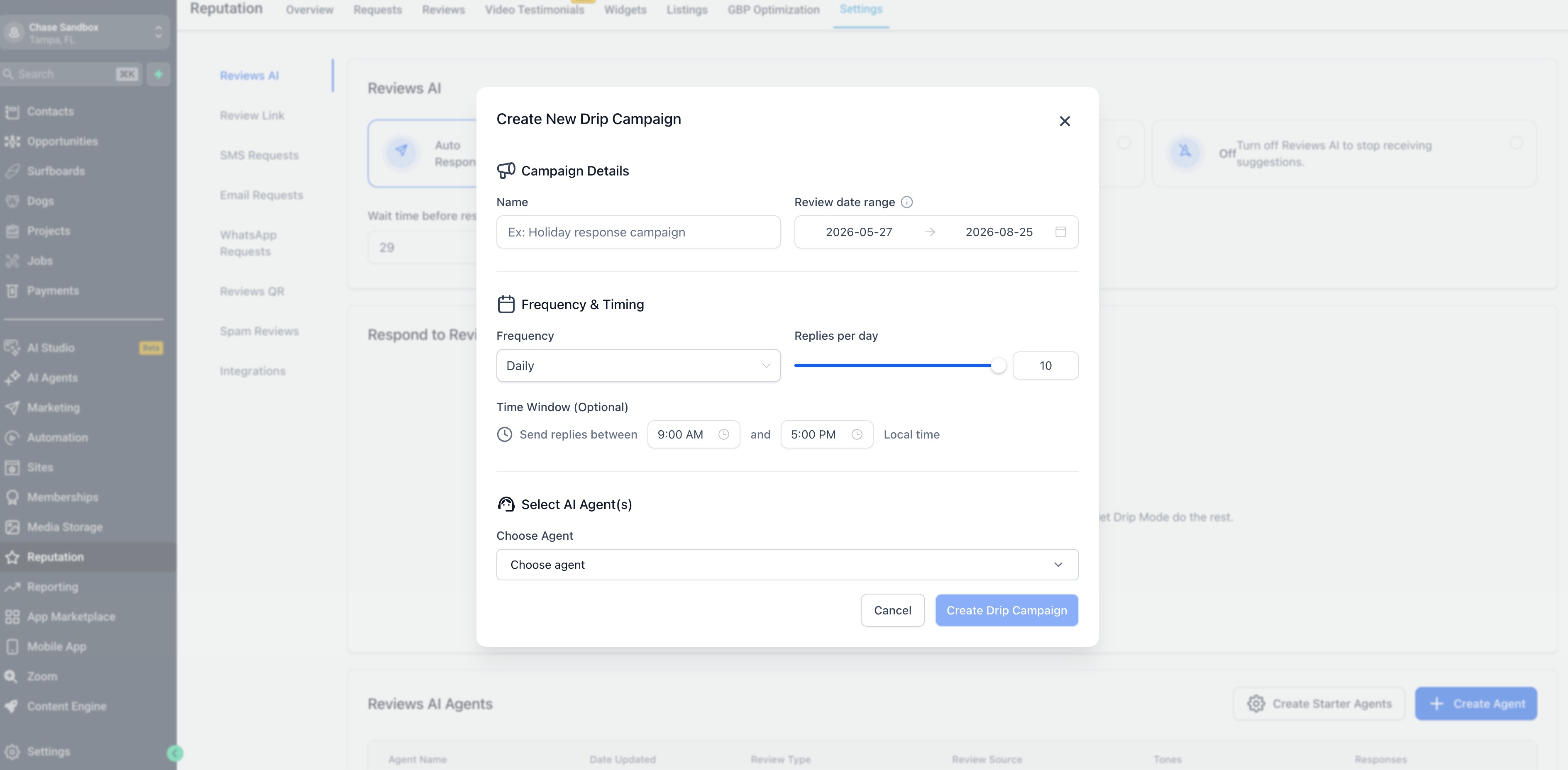The width and height of the screenshot is (1568, 770).
Task: Open Review Link settings section
Action: coord(252,116)
